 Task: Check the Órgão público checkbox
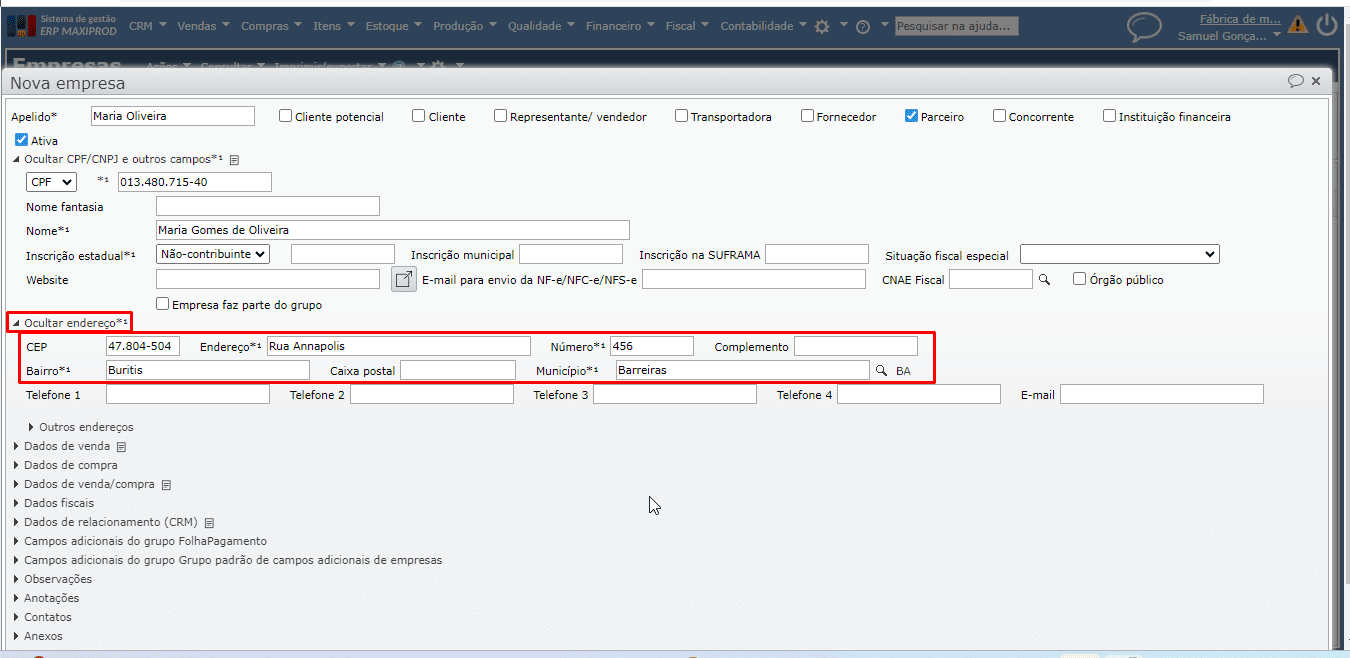[x=1079, y=280]
